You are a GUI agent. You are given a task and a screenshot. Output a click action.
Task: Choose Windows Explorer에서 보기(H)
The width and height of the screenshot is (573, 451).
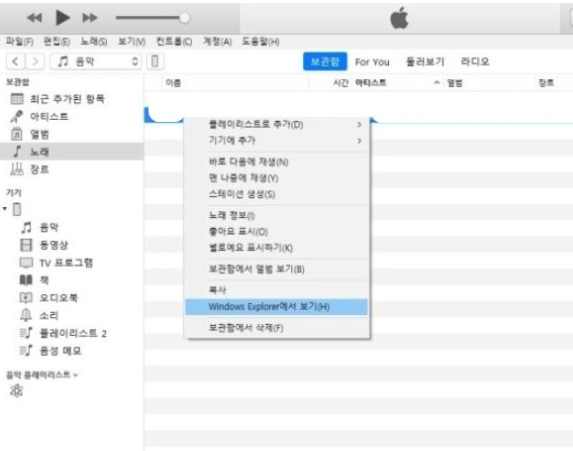click(277, 307)
